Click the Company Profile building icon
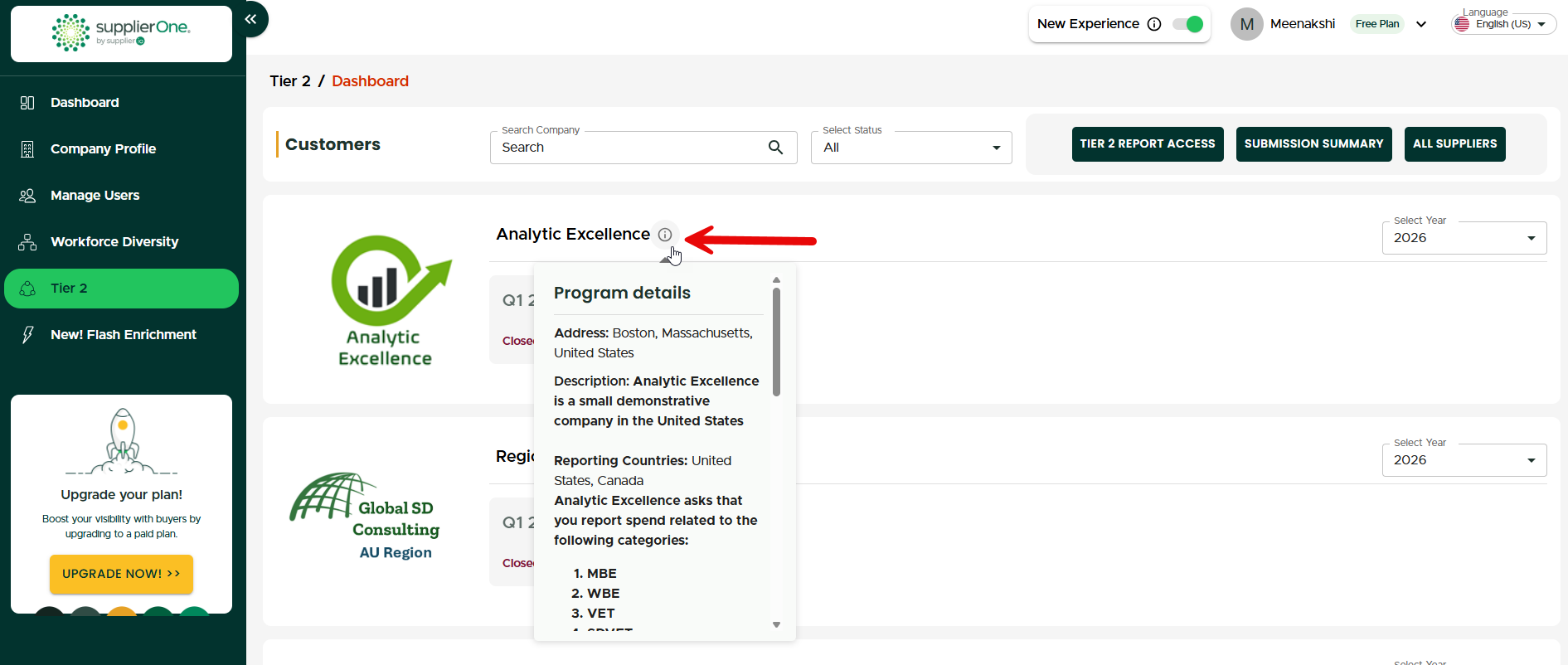The width and height of the screenshot is (1568, 665). [x=27, y=149]
